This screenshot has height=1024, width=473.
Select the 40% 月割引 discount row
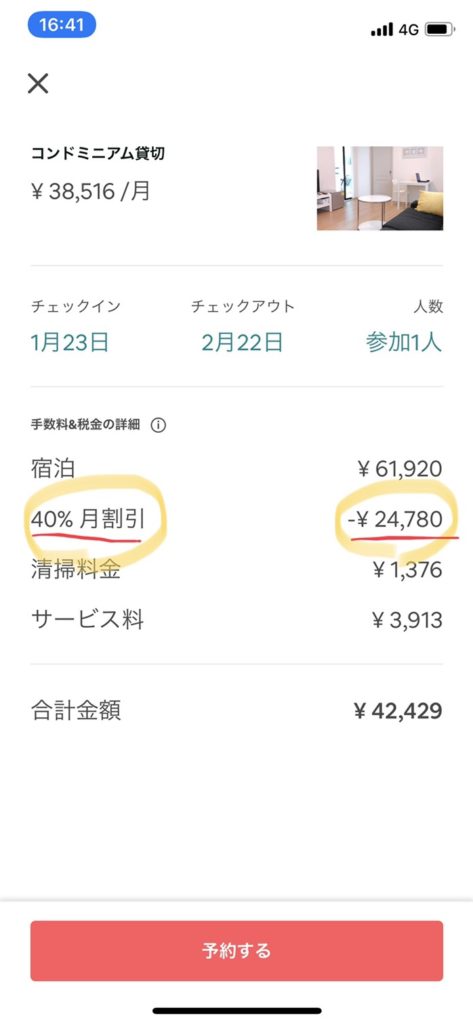[236, 520]
